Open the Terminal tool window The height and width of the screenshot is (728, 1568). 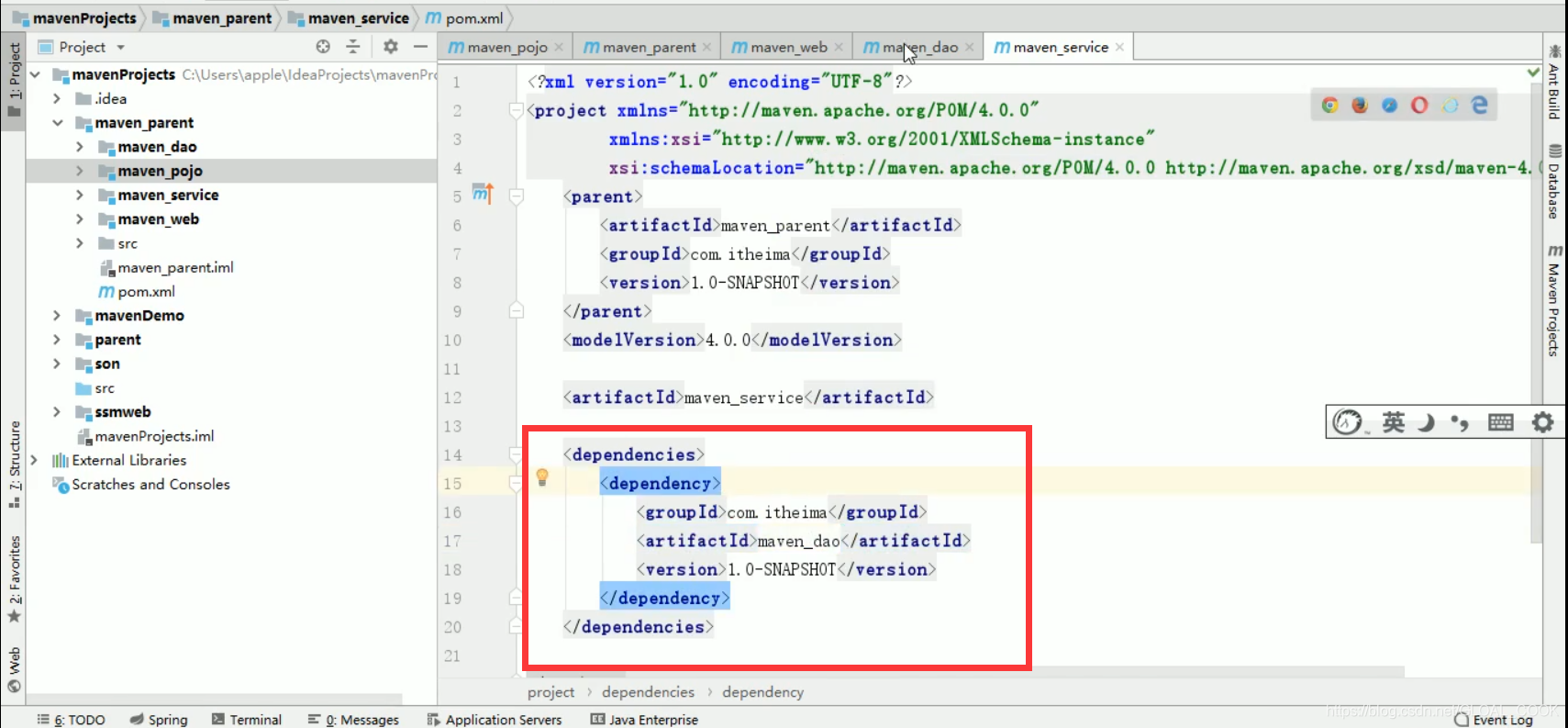247,720
